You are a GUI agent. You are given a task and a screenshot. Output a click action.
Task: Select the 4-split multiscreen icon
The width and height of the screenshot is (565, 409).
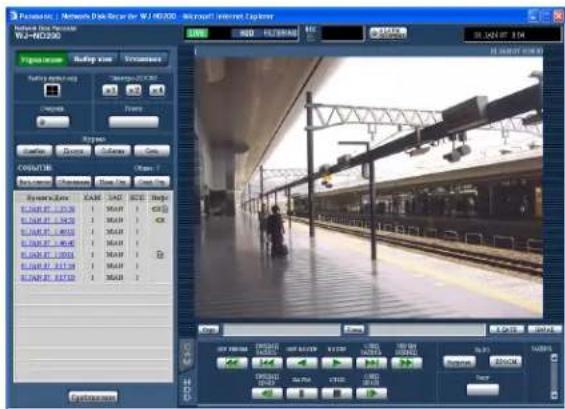tap(52, 90)
